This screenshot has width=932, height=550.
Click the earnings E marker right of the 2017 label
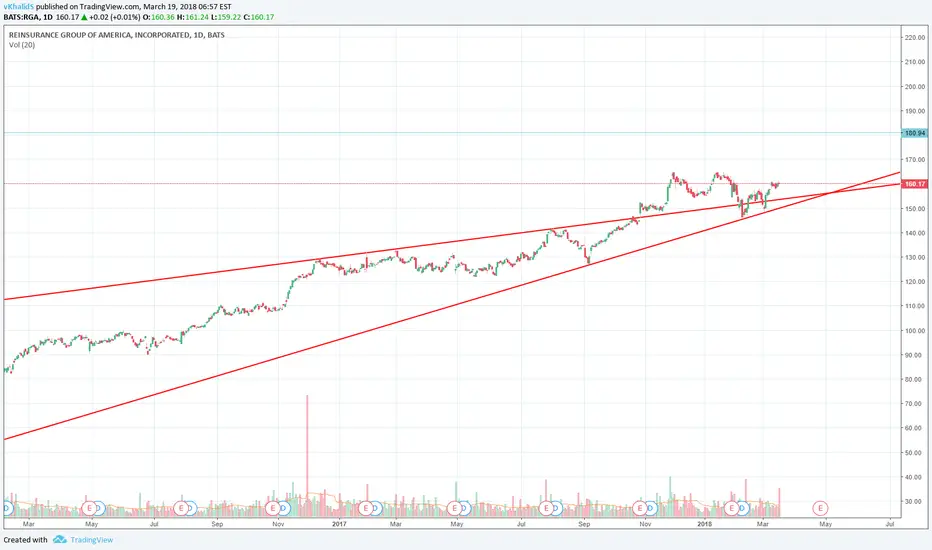(365, 508)
